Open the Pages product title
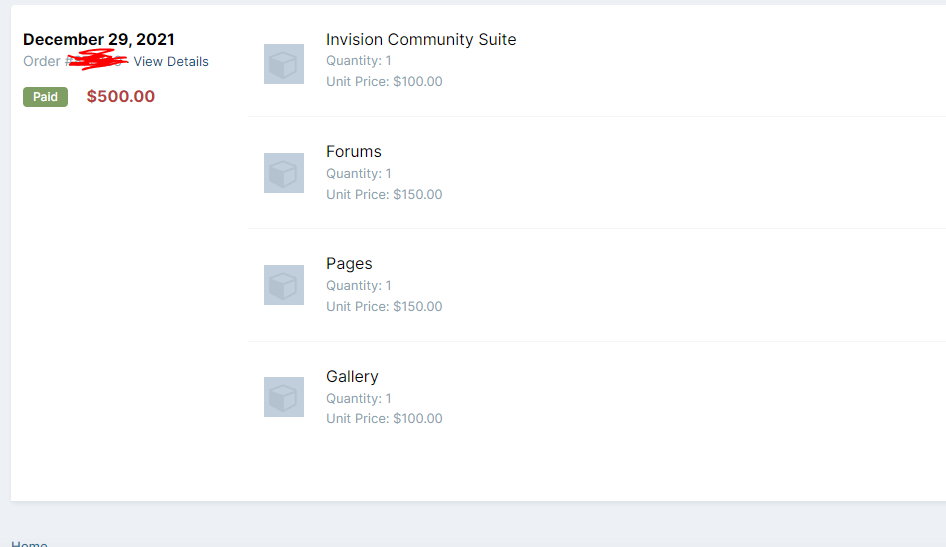 [x=349, y=264]
